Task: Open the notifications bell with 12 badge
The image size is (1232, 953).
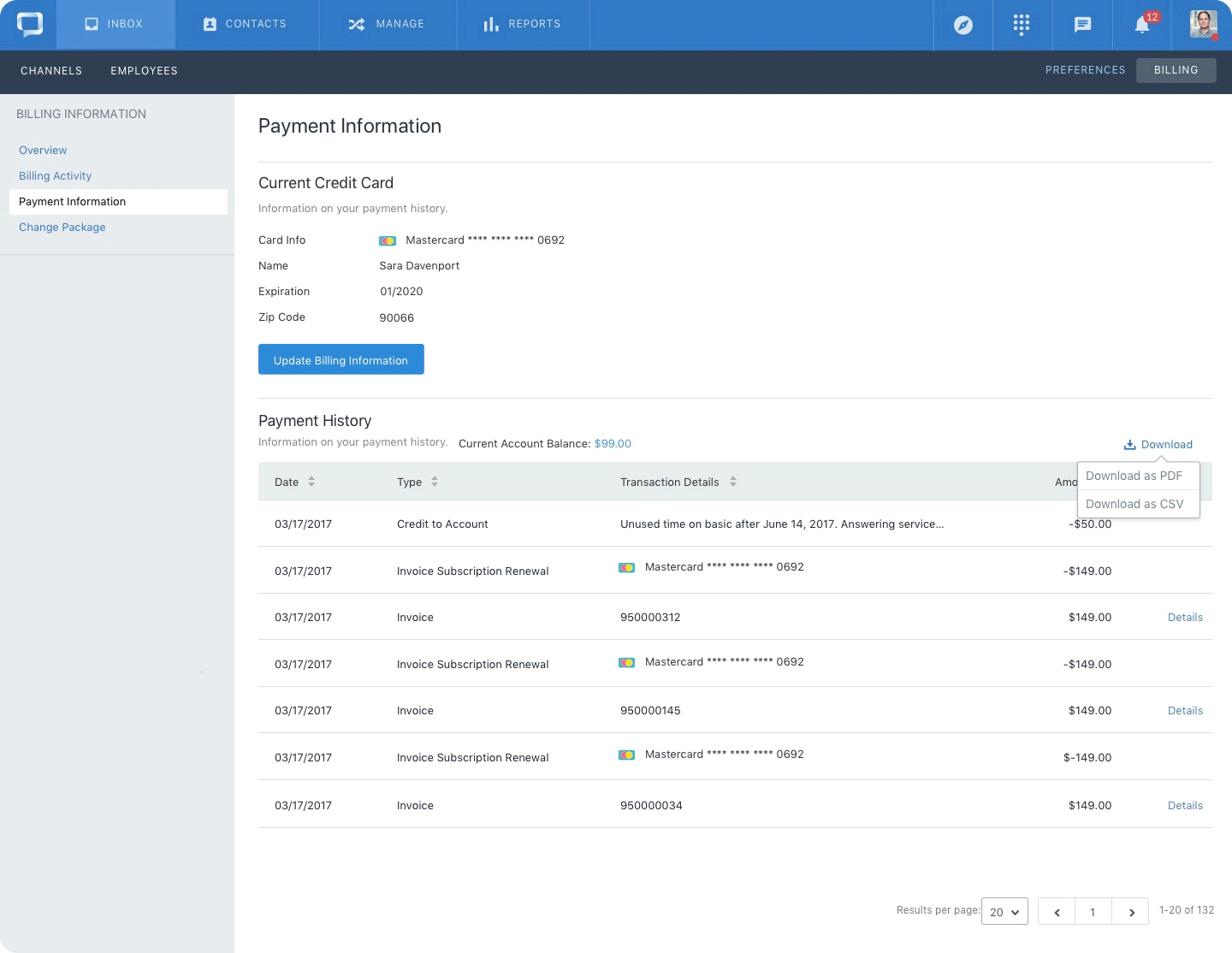Action: click(x=1143, y=23)
